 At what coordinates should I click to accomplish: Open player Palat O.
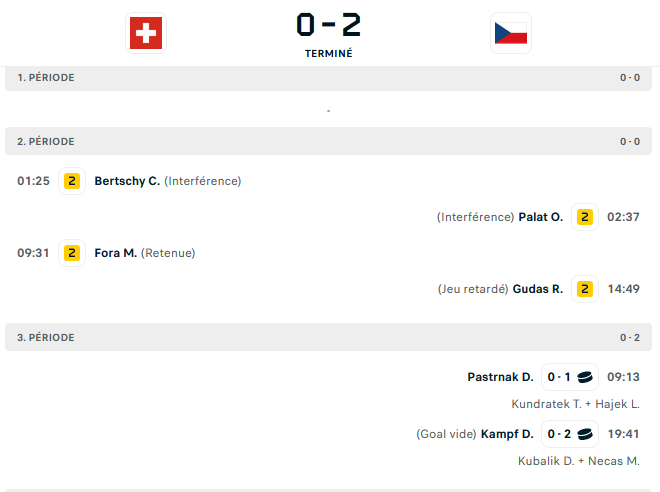pyautogui.click(x=540, y=217)
